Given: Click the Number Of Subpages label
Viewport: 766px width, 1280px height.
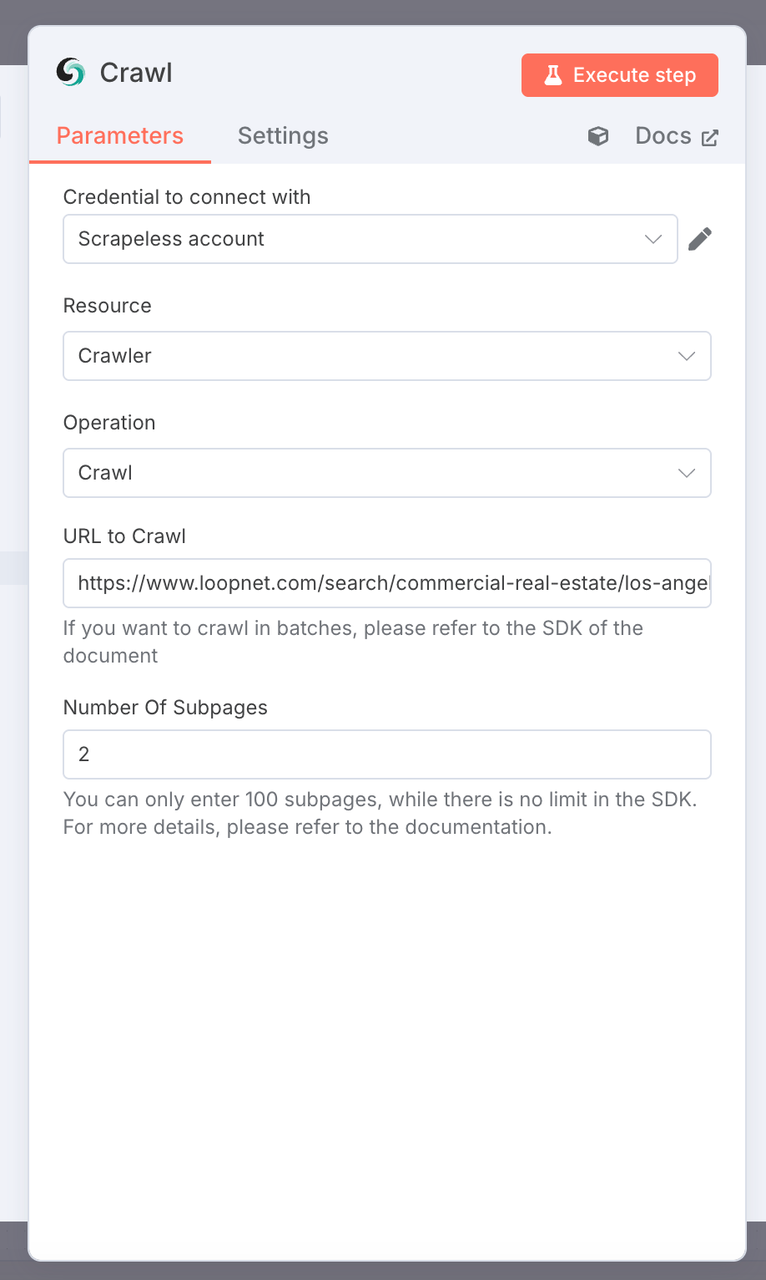Looking at the screenshot, I should (165, 708).
